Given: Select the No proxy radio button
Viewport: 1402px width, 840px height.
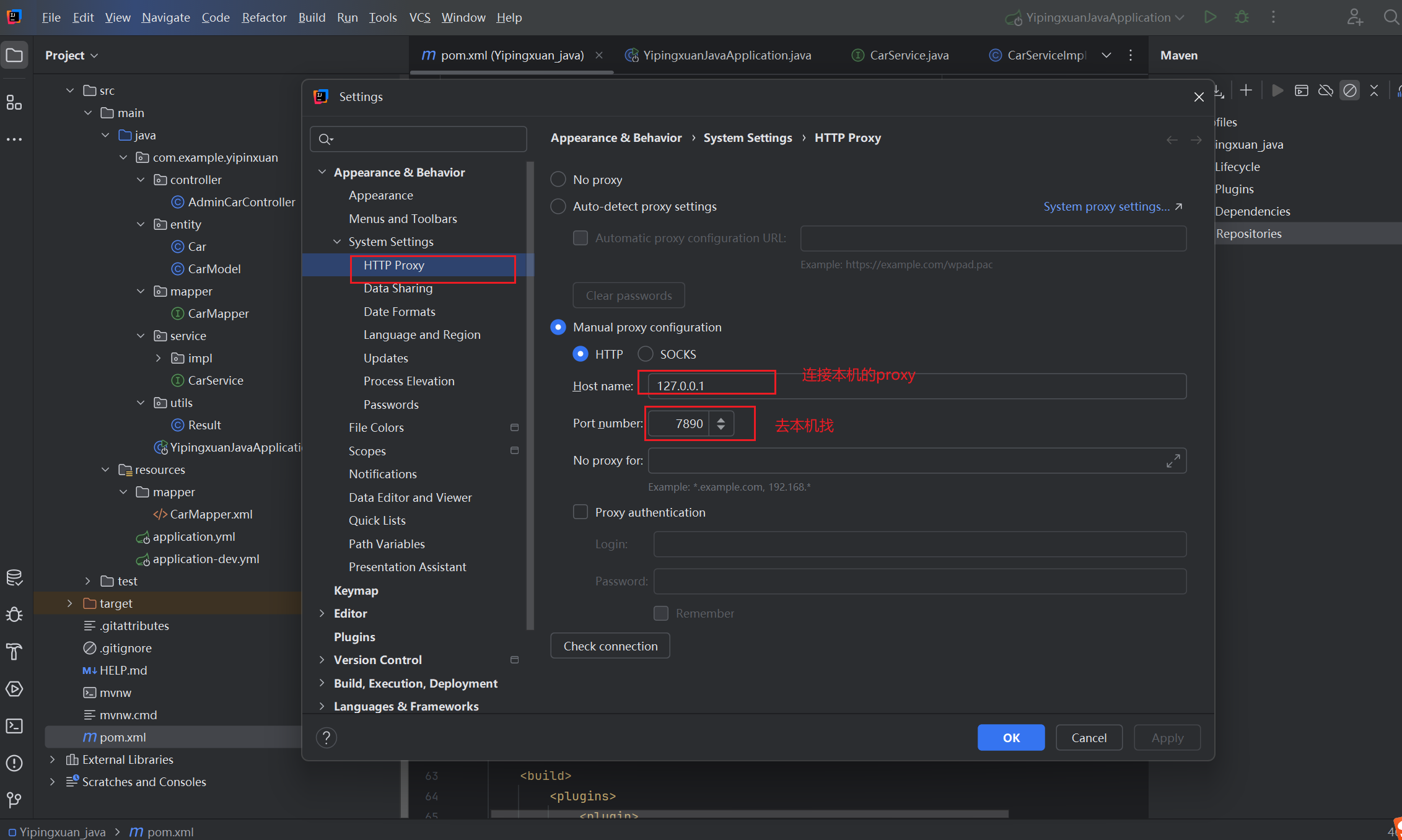Looking at the screenshot, I should click(558, 180).
